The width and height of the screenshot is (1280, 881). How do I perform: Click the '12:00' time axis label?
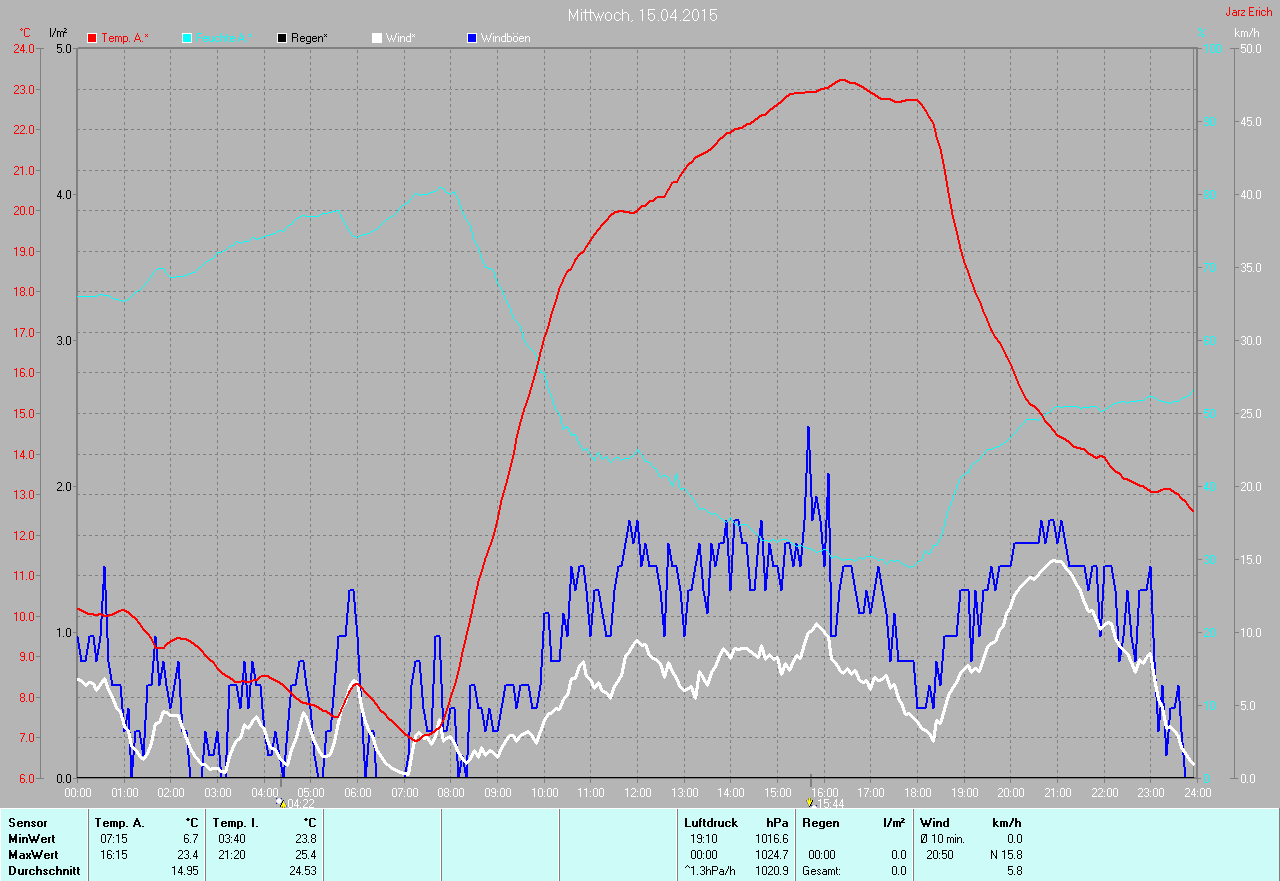click(x=638, y=792)
